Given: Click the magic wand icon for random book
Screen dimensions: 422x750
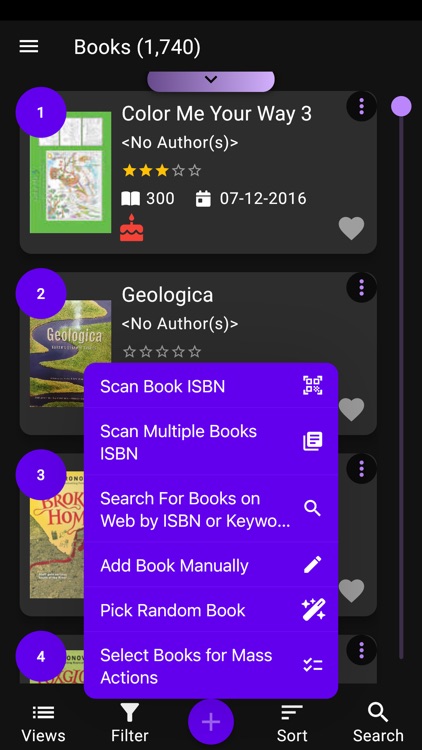Looking at the screenshot, I should tap(313, 609).
